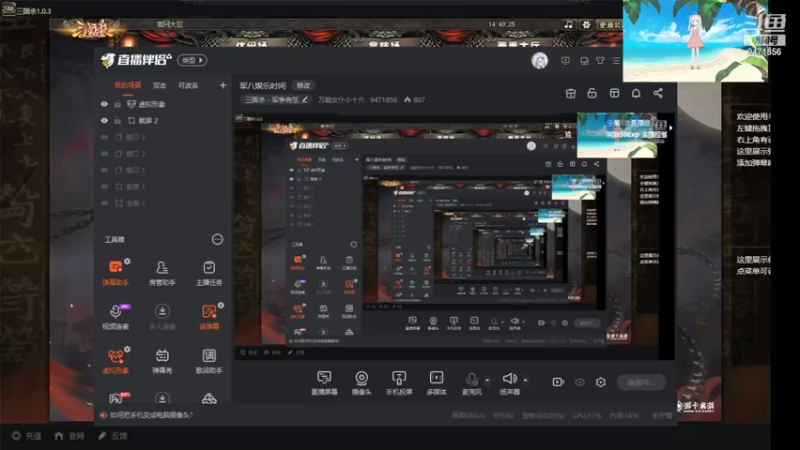Open the 歌词助手 tool

tap(209, 361)
